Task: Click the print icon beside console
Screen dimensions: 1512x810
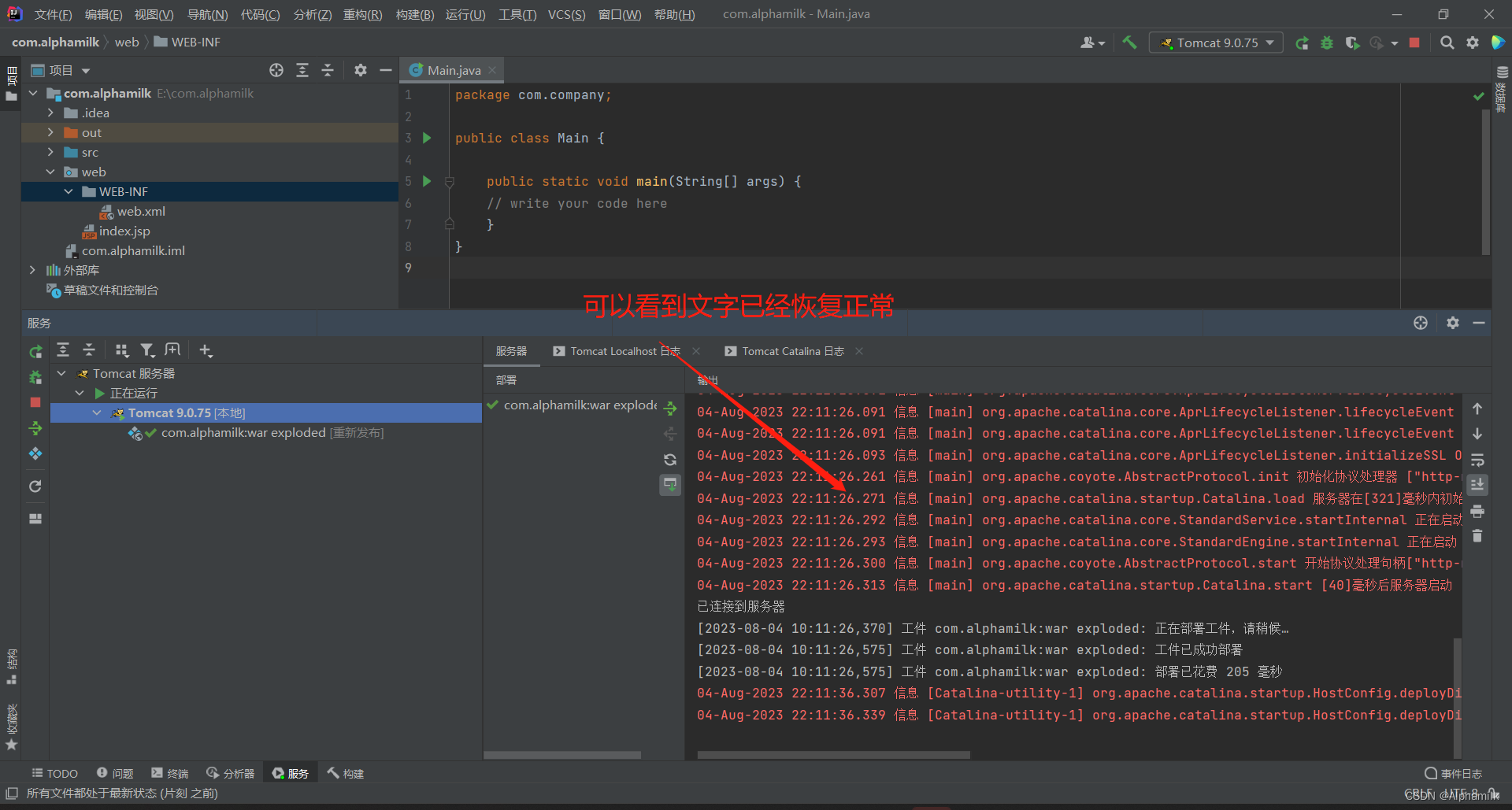Action: (1477, 512)
